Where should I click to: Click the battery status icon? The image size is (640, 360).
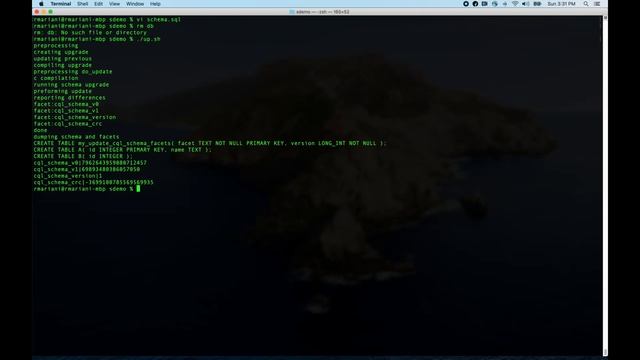point(538,4)
